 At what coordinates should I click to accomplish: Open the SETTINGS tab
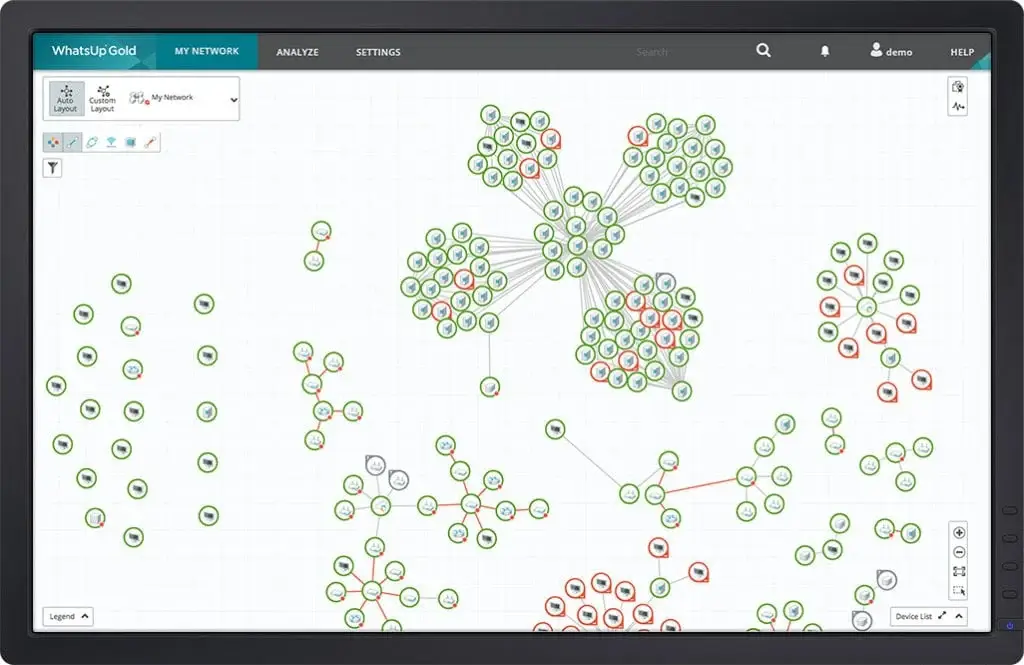[377, 51]
